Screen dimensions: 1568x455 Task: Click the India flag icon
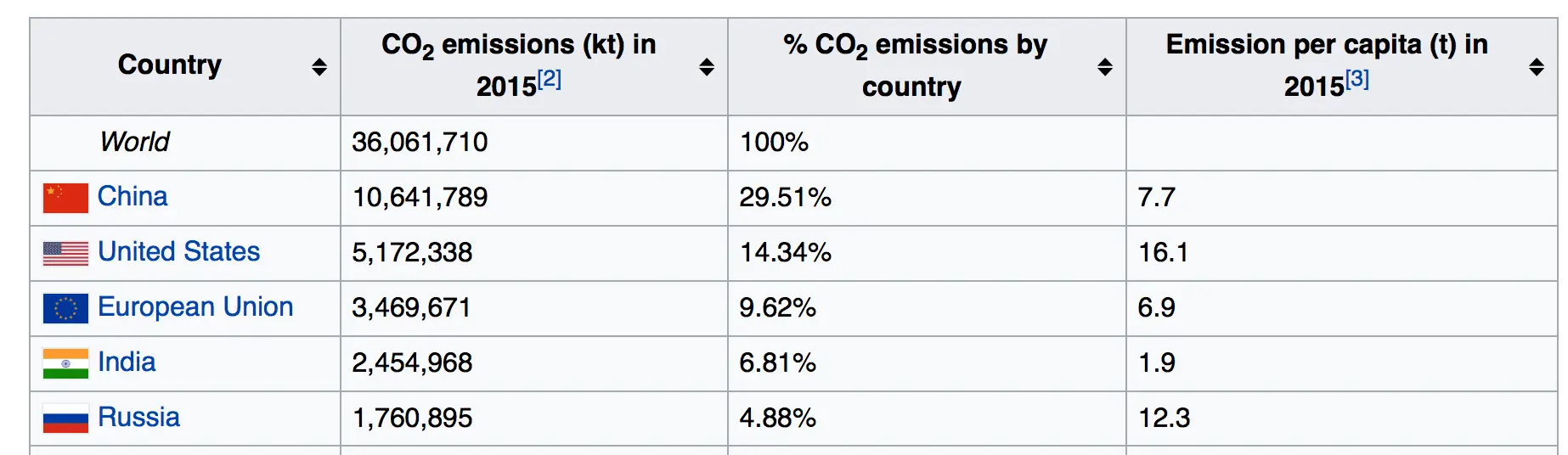tap(65, 363)
